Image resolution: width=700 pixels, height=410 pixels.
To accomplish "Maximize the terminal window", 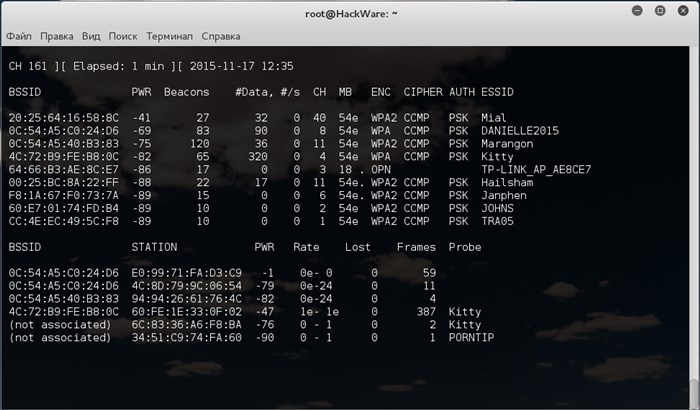I will point(660,11).
